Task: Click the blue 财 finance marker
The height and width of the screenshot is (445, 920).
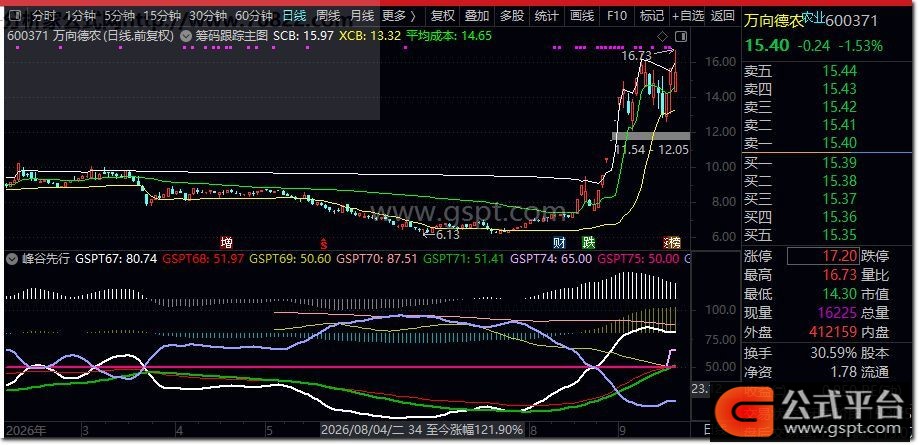Action: tap(560, 242)
